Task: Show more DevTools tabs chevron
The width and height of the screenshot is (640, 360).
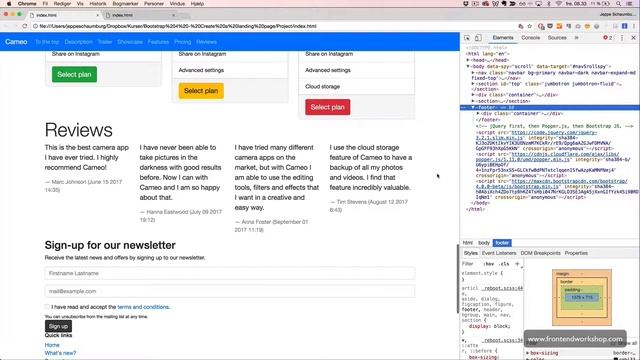Action: pyautogui.click(x=576, y=38)
